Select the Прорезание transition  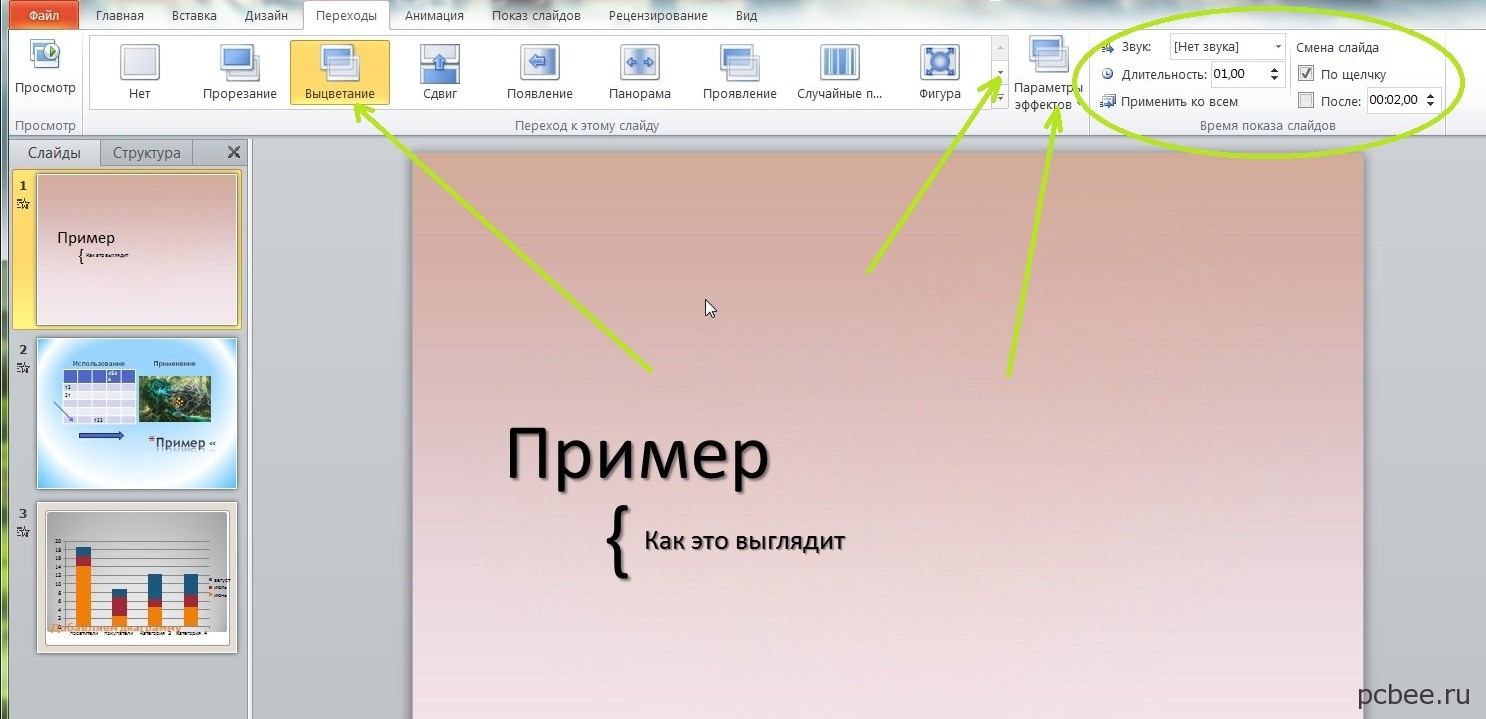tap(240, 71)
